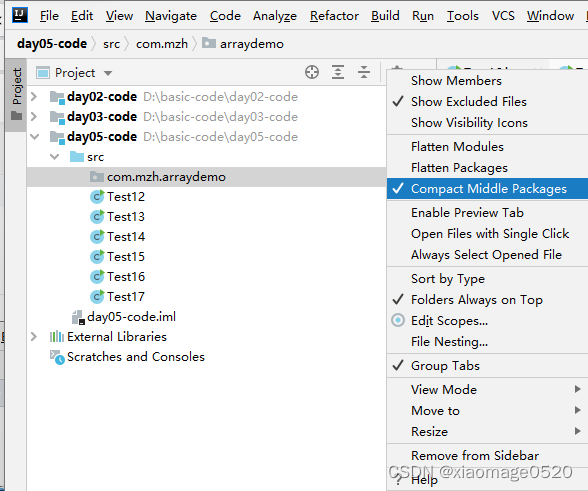Click the Expand All toolbar icon
Viewport: 588px width, 491px height.
point(338,72)
